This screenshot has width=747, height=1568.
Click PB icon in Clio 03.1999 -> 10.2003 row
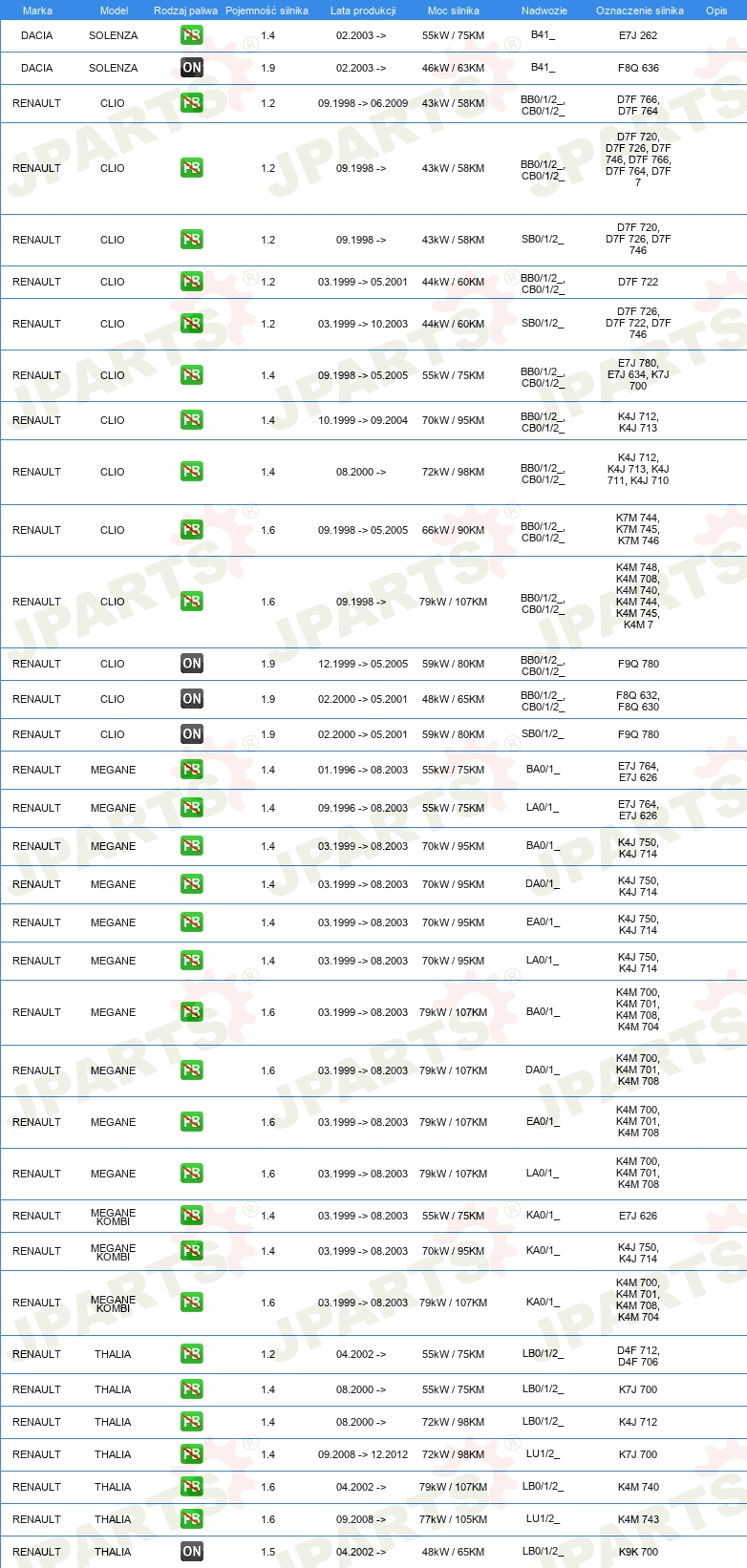[x=192, y=324]
